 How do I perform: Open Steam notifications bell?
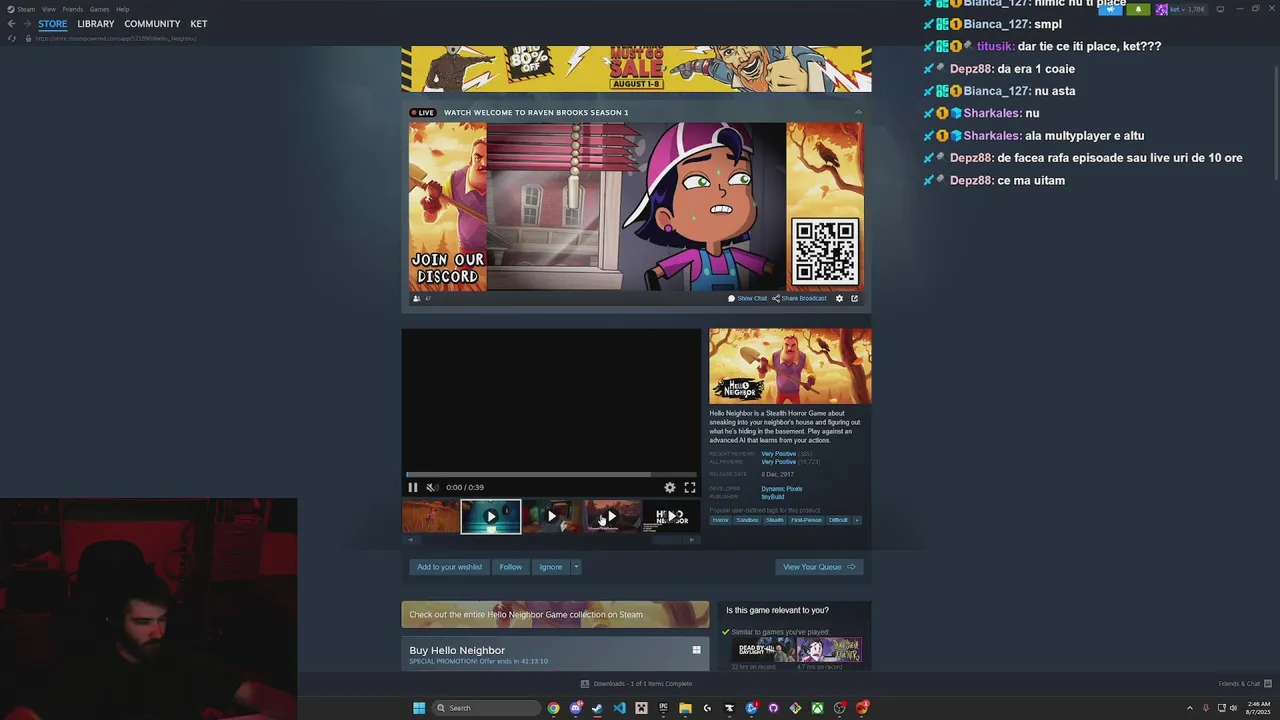(x=1138, y=9)
